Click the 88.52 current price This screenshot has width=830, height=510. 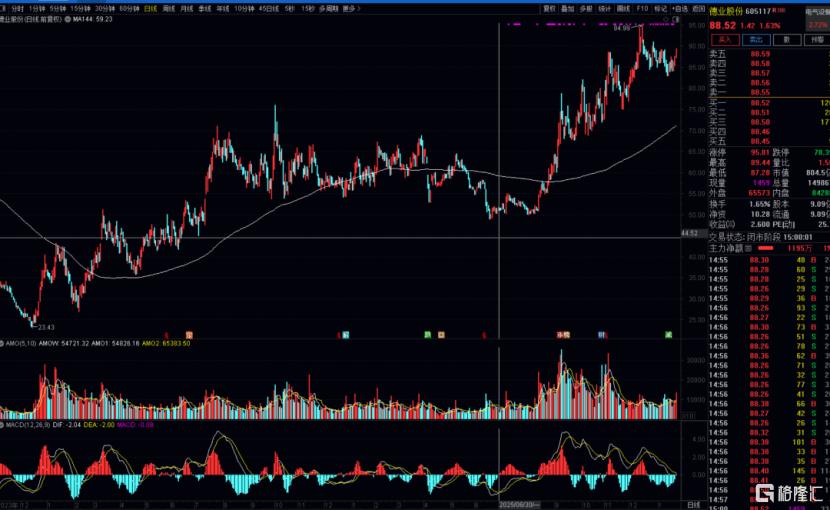(x=723, y=25)
